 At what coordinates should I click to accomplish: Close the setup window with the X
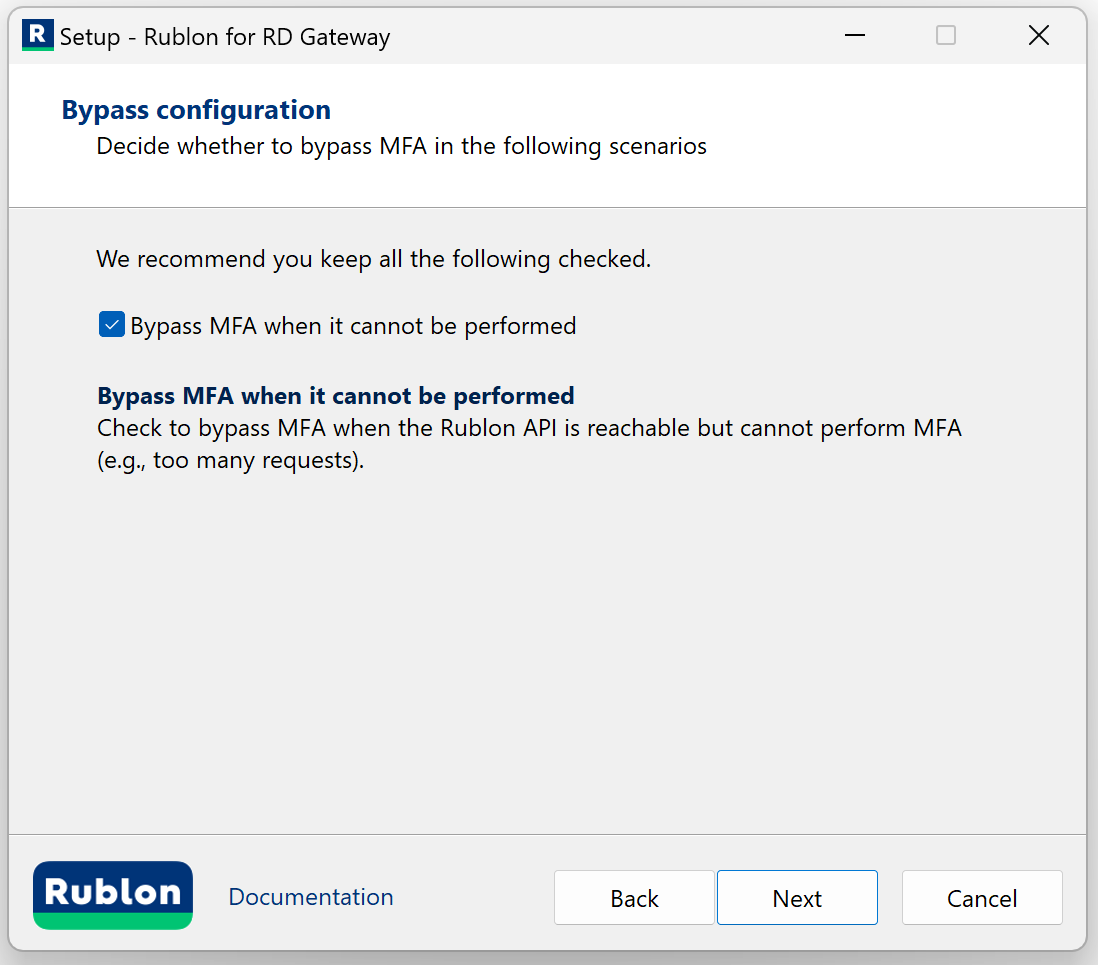pos(1038,36)
